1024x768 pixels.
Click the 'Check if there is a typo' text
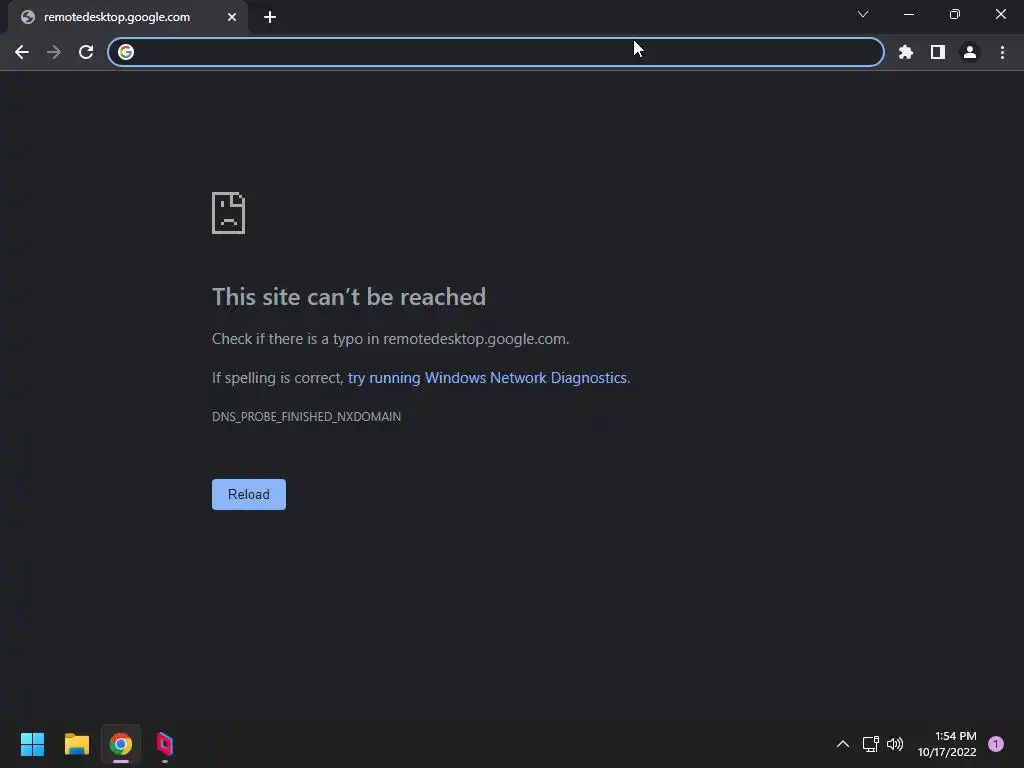click(x=391, y=339)
